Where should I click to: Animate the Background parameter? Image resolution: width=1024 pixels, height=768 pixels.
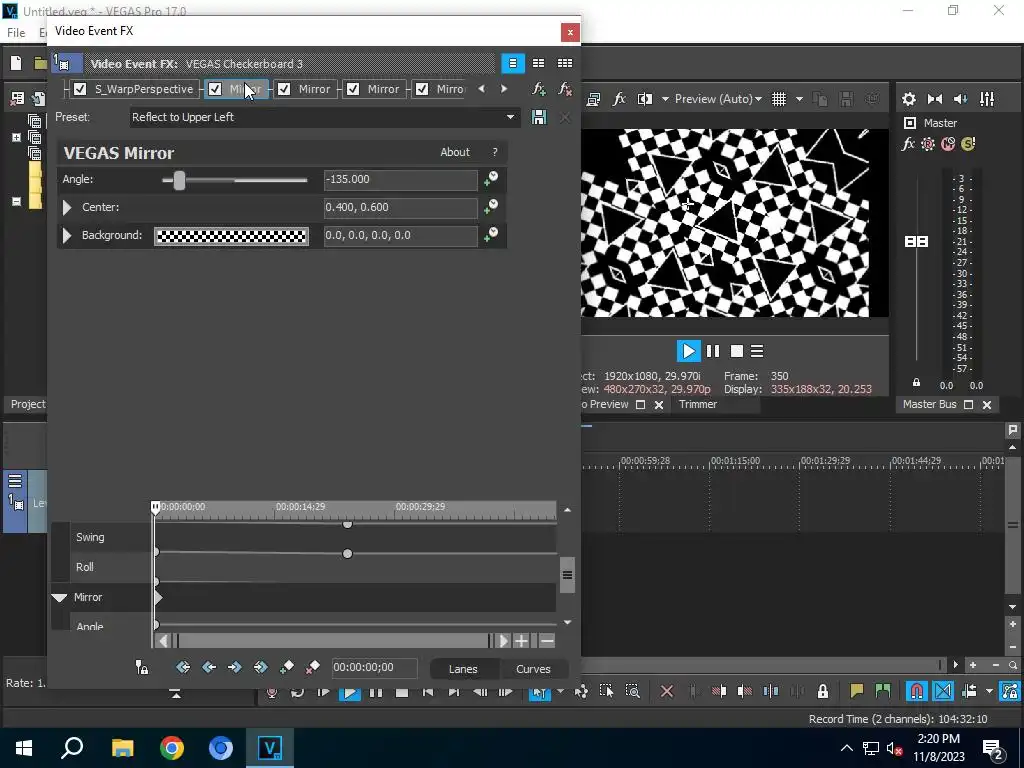(x=491, y=235)
